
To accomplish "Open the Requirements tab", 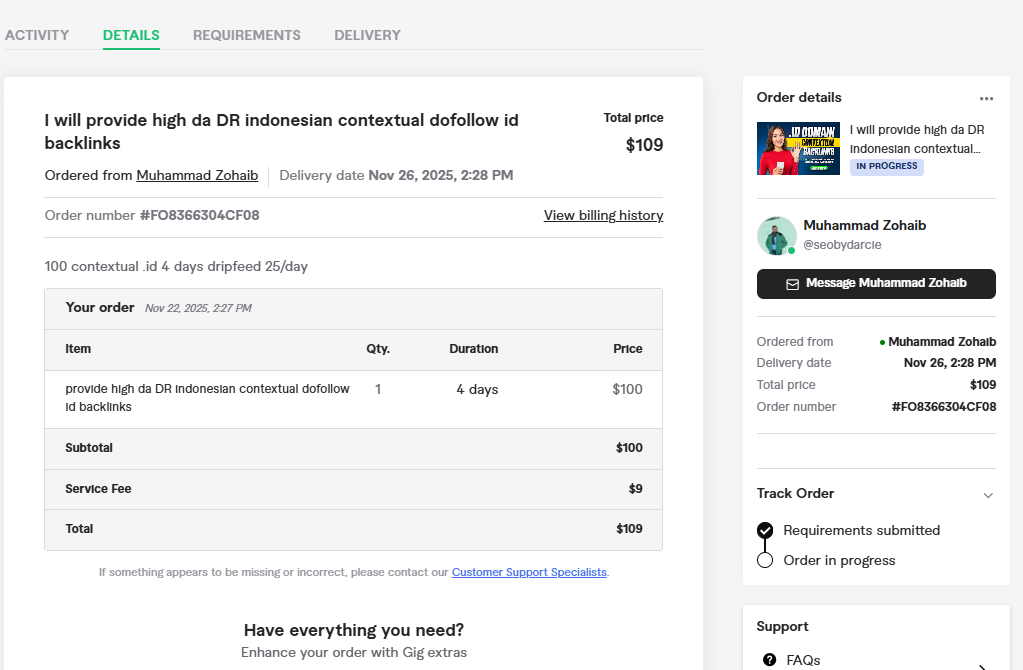I will click(246, 35).
